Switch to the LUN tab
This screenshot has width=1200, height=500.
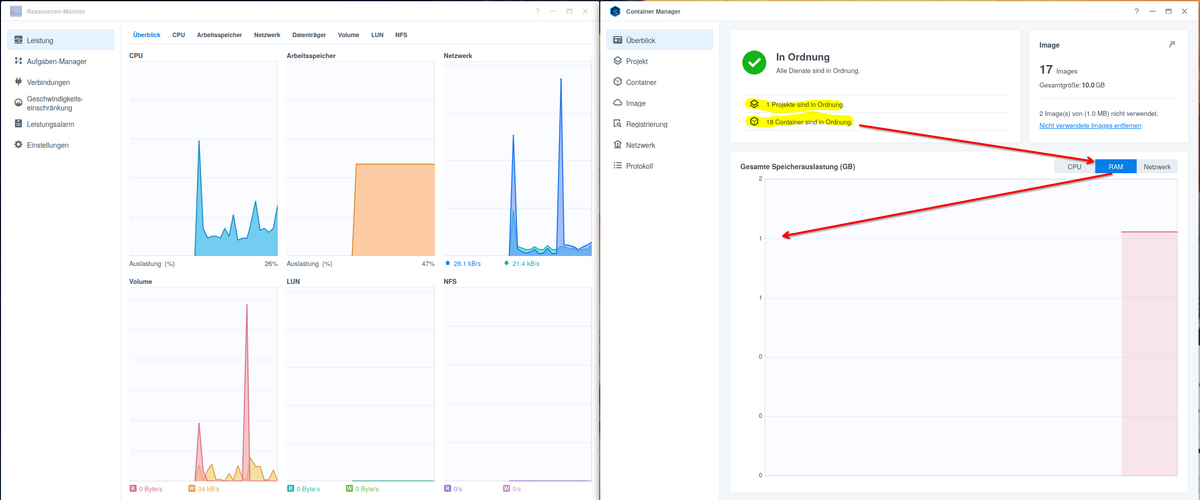(x=377, y=35)
